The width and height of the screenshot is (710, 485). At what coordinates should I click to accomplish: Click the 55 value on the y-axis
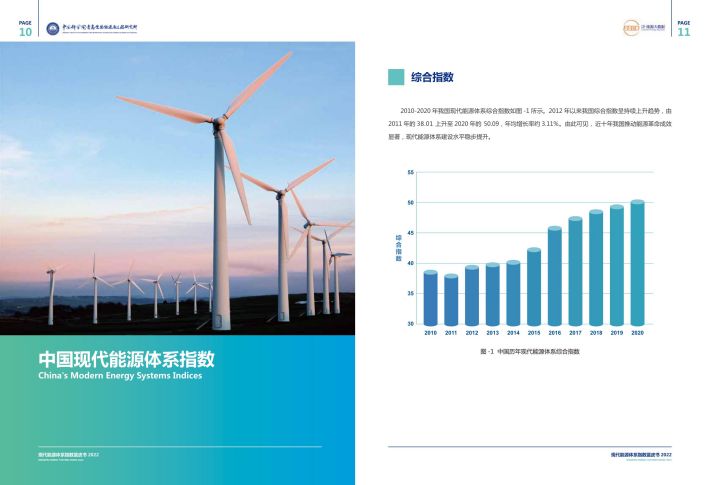pyautogui.click(x=409, y=173)
